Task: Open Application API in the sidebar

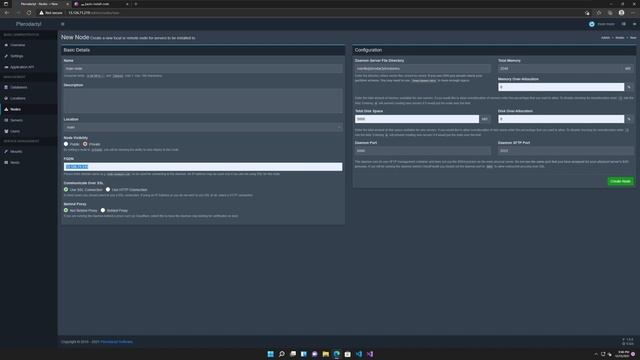Action: 22,67
